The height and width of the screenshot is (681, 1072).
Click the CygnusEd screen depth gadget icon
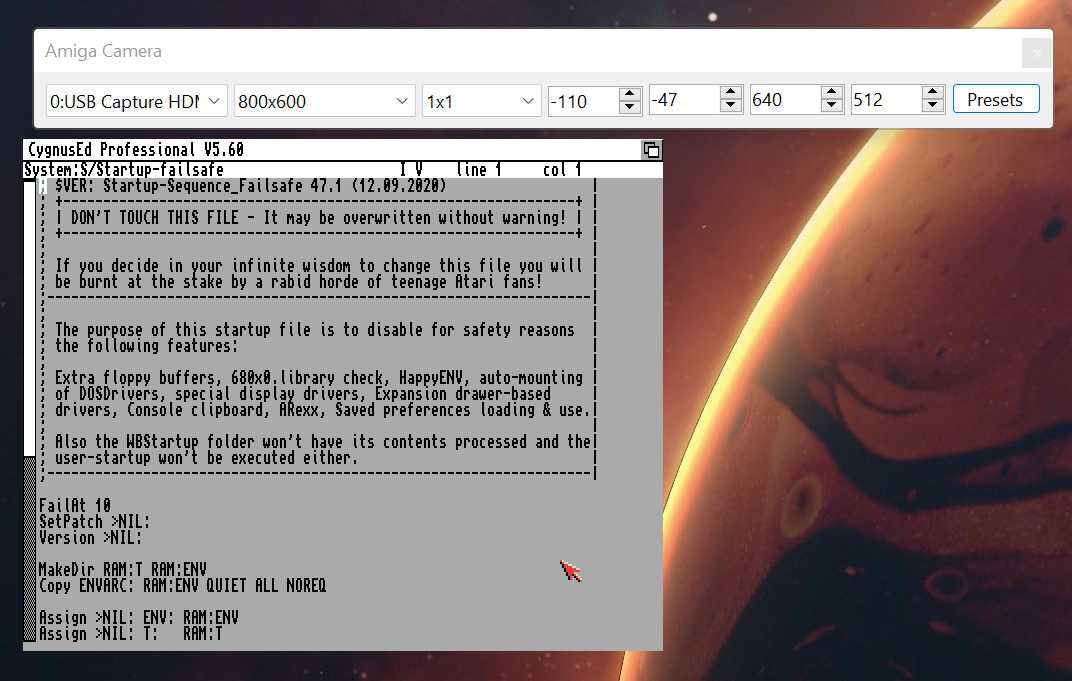pyautogui.click(x=652, y=150)
